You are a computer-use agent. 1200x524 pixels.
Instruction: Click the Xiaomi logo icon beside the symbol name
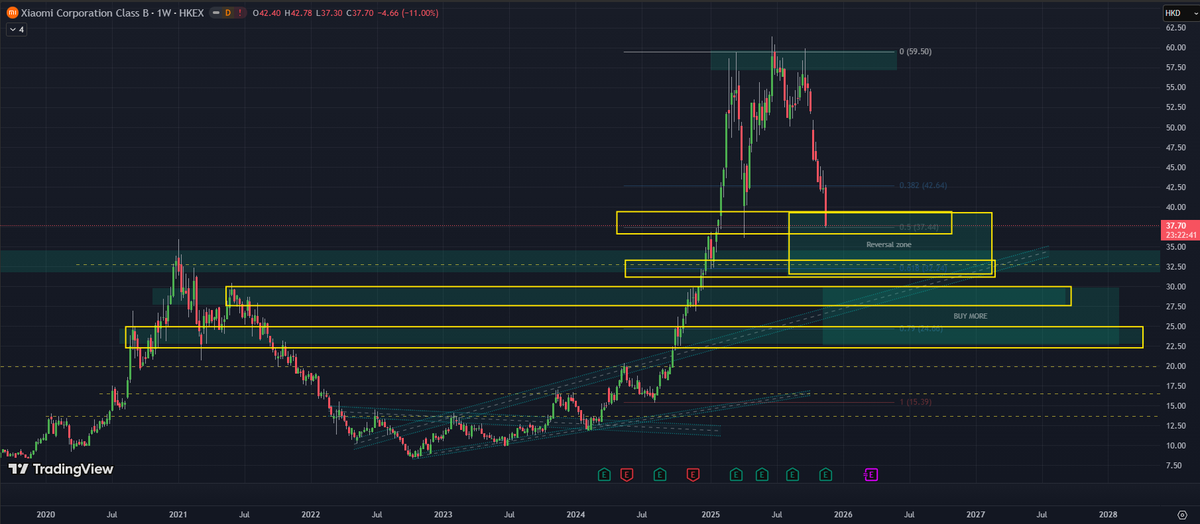(x=13, y=13)
